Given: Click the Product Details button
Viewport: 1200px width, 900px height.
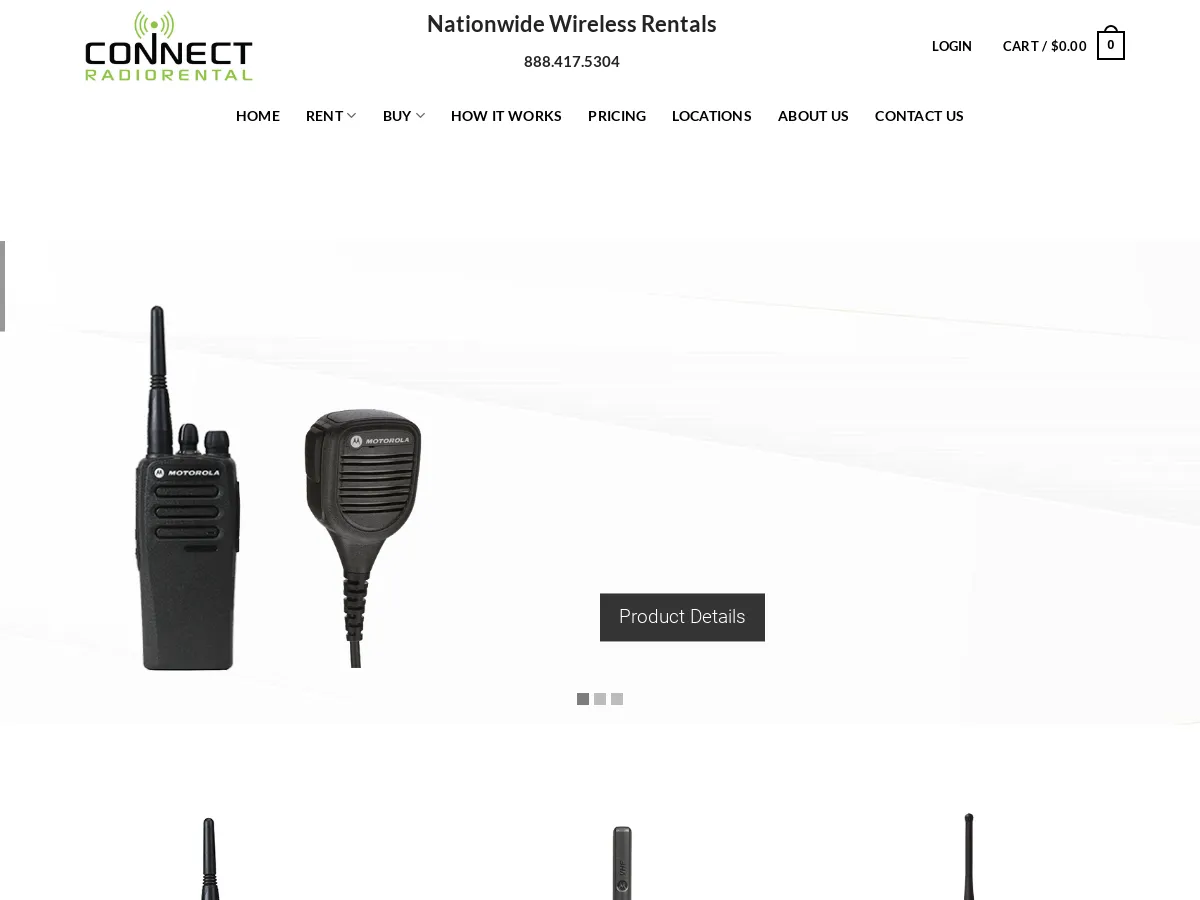Looking at the screenshot, I should click(x=682, y=617).
